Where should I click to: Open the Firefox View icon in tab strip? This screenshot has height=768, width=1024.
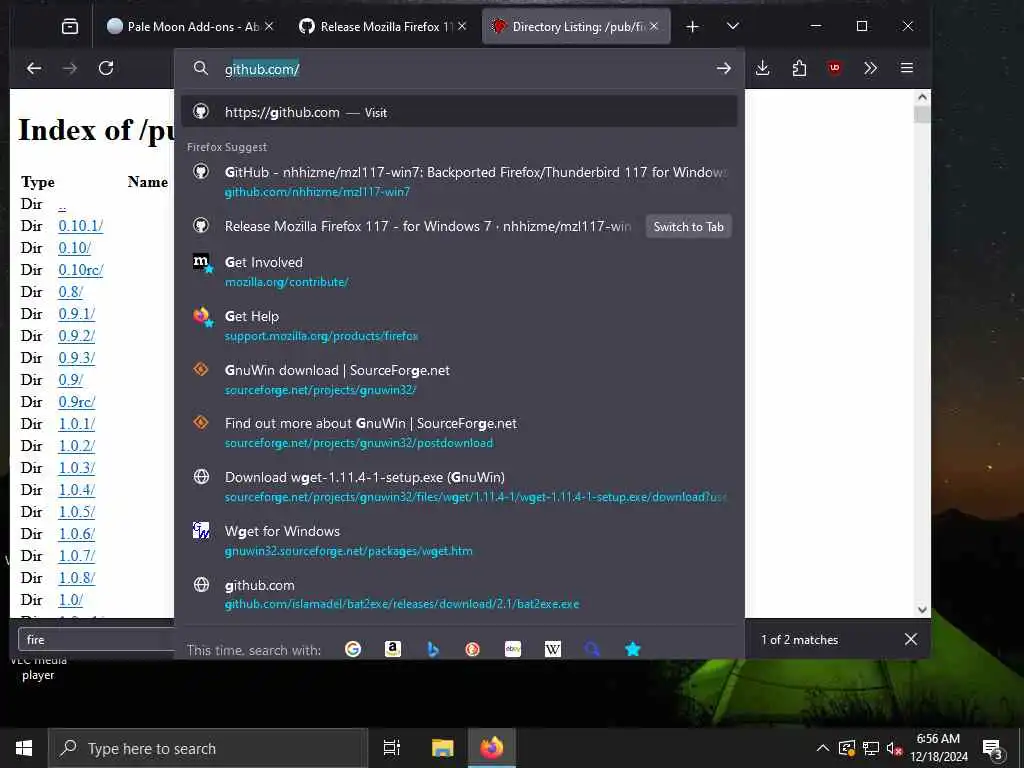click(70, 27)
